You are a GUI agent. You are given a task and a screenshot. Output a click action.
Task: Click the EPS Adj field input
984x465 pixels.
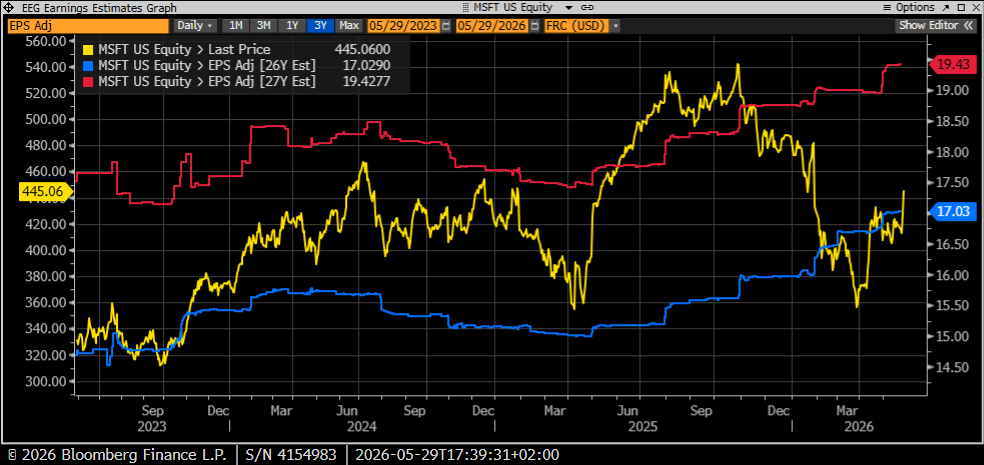[x=88, y=26]
